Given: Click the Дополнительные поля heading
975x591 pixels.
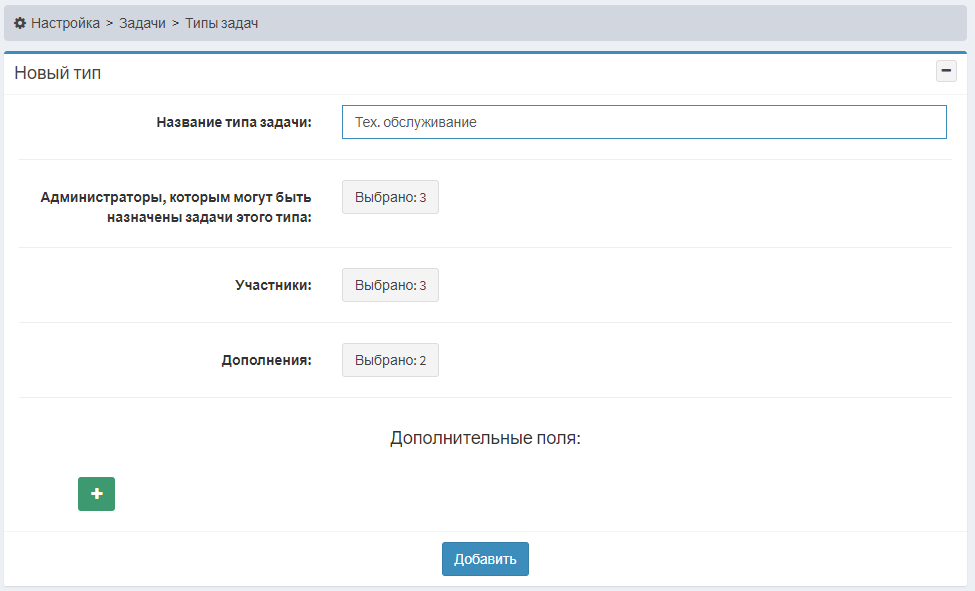Looking at the screenshot, I should [x=485, y=438].
